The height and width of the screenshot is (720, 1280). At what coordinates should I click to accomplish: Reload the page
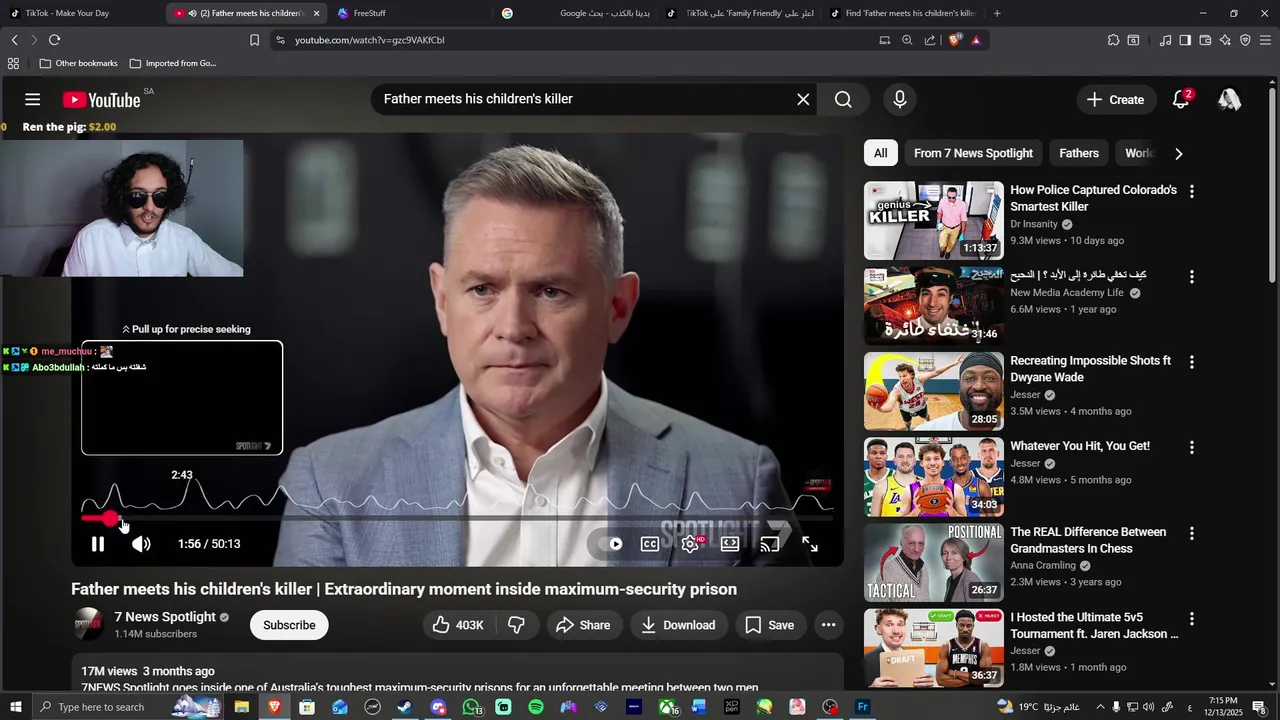pyautogui.click(x=54, y=40)
